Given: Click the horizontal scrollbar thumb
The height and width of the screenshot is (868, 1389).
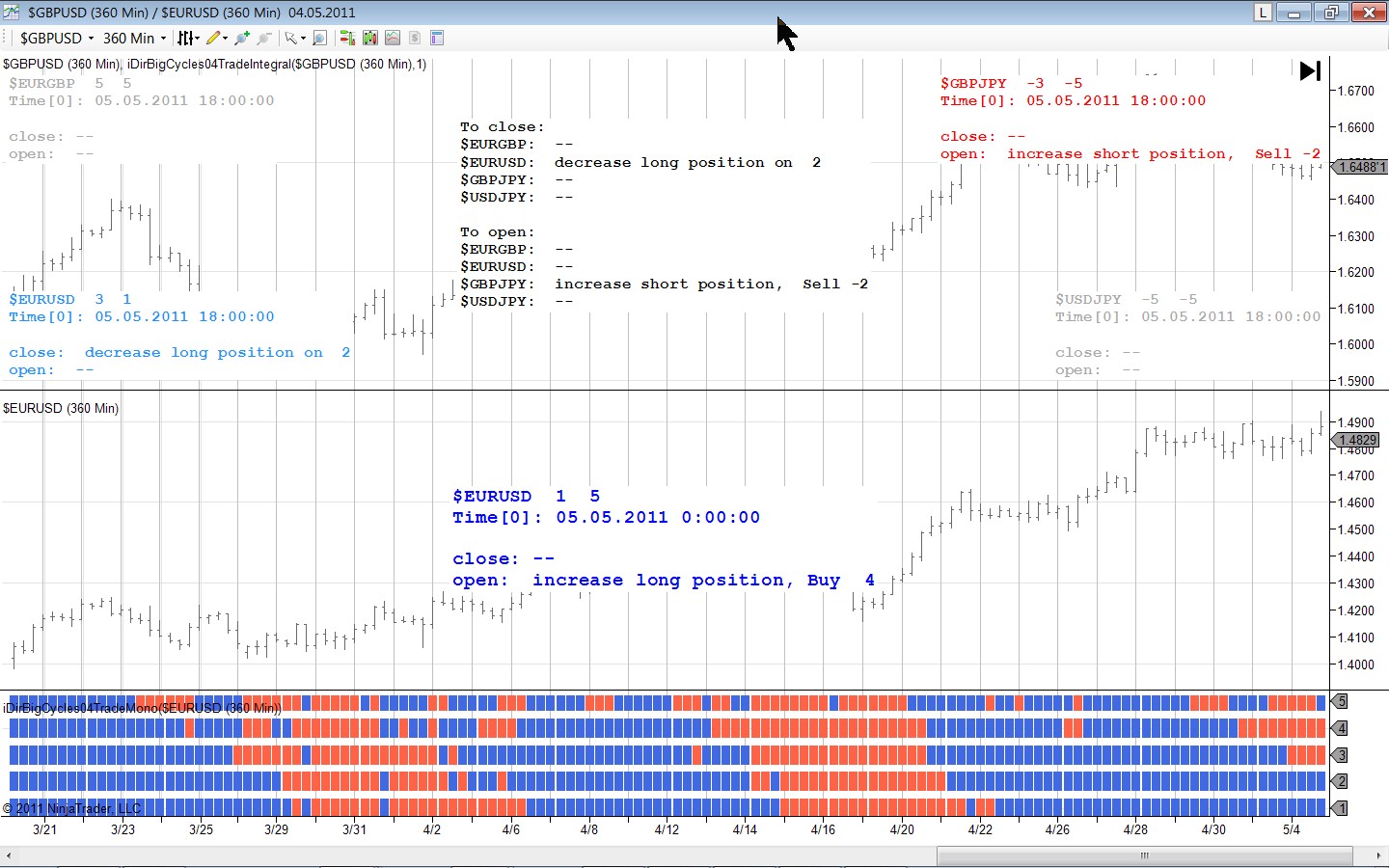Looking at the screenshot, I should pyautogui.click(x=1144, y=855).
